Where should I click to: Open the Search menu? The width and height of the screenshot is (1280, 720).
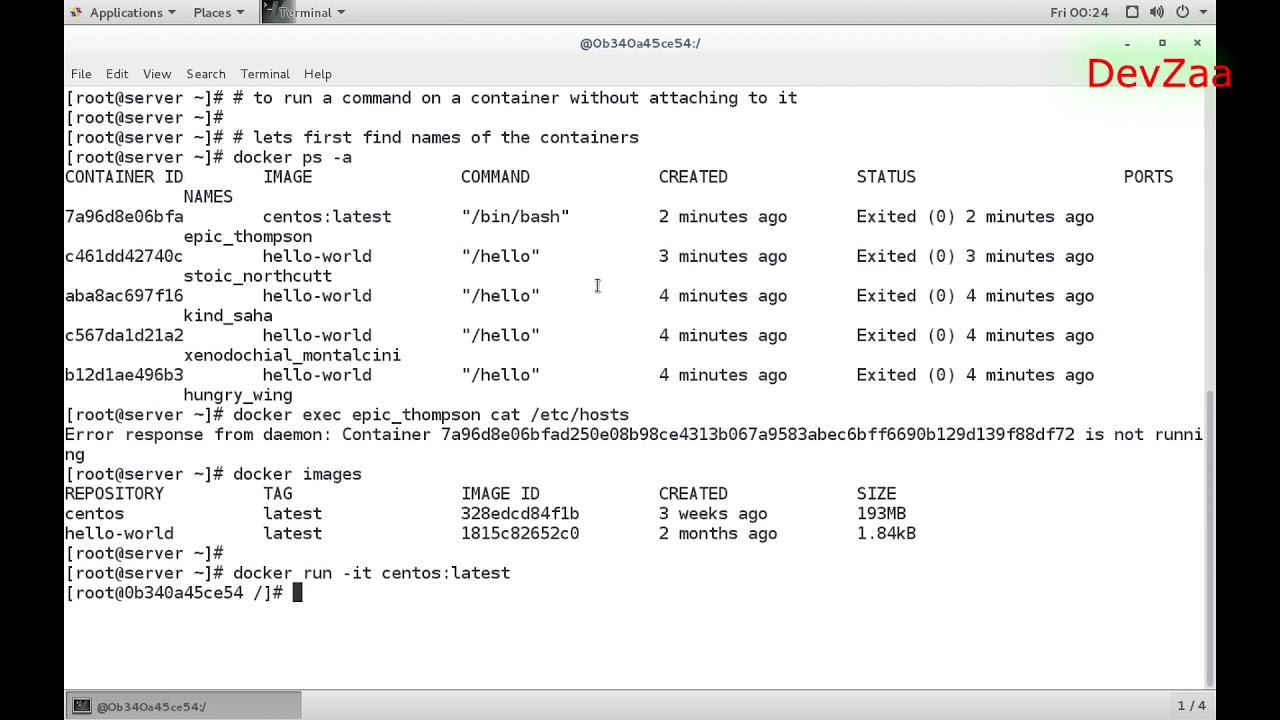206,74
